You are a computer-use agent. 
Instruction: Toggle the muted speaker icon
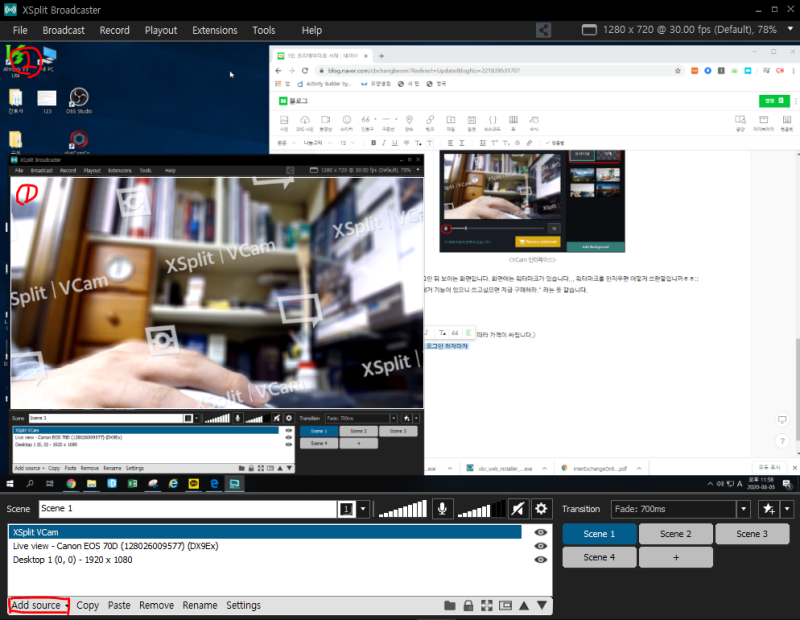coord(517,509)
